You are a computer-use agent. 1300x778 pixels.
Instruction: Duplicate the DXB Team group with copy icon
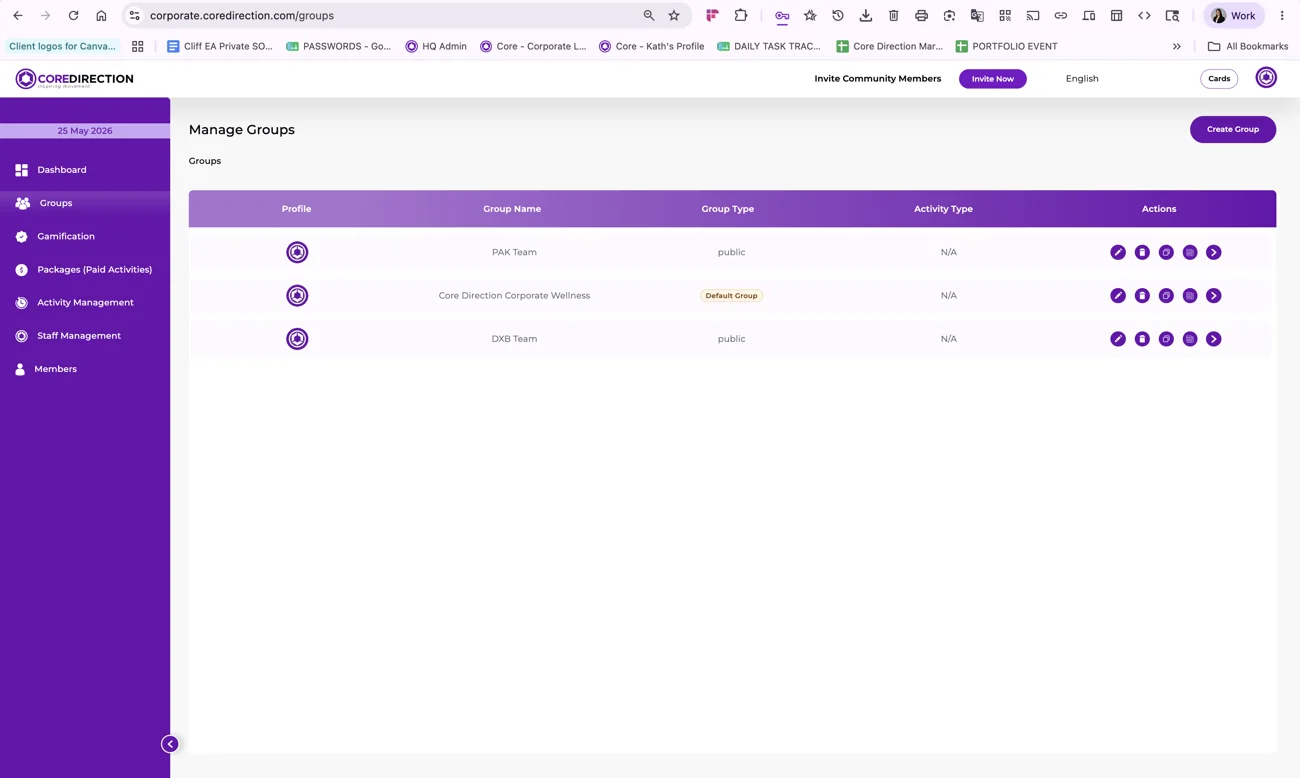[1166, 339]
